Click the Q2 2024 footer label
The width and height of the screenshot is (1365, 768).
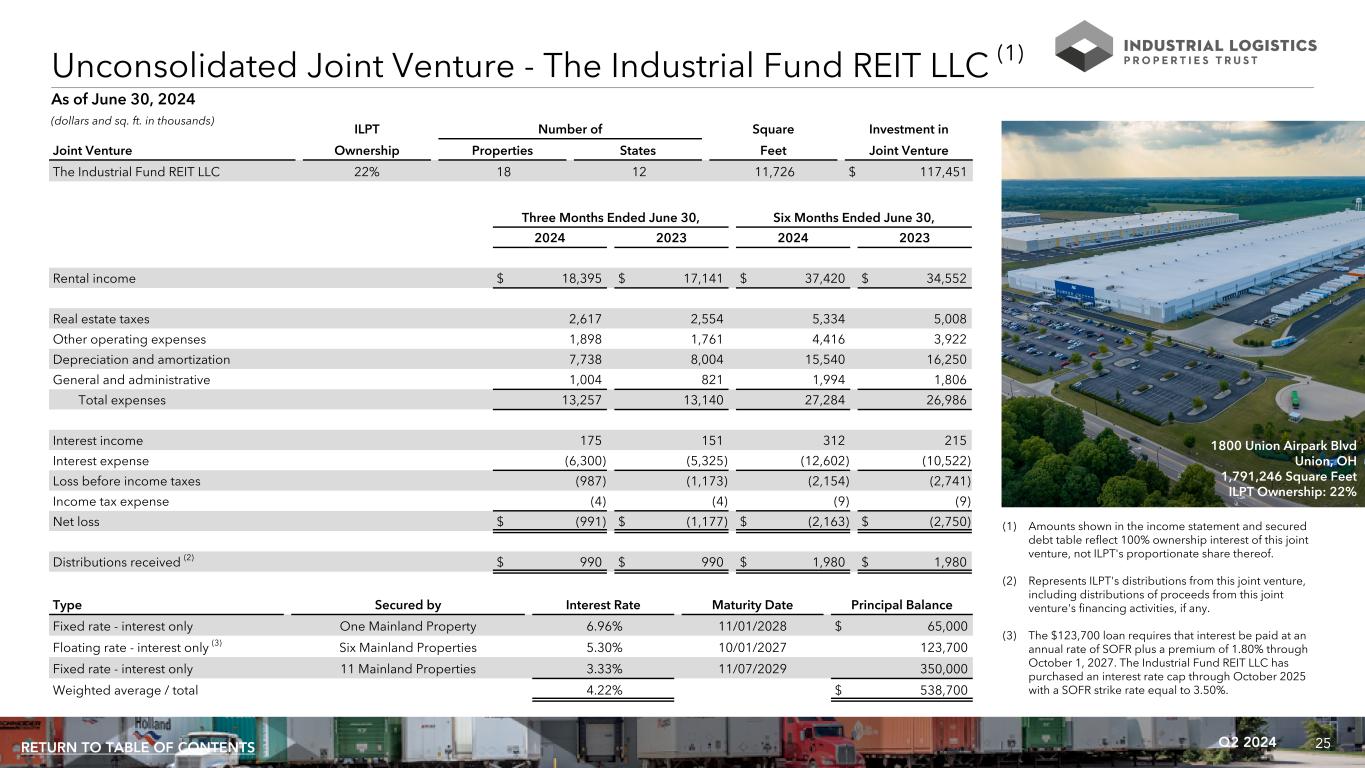(1248, 742)
